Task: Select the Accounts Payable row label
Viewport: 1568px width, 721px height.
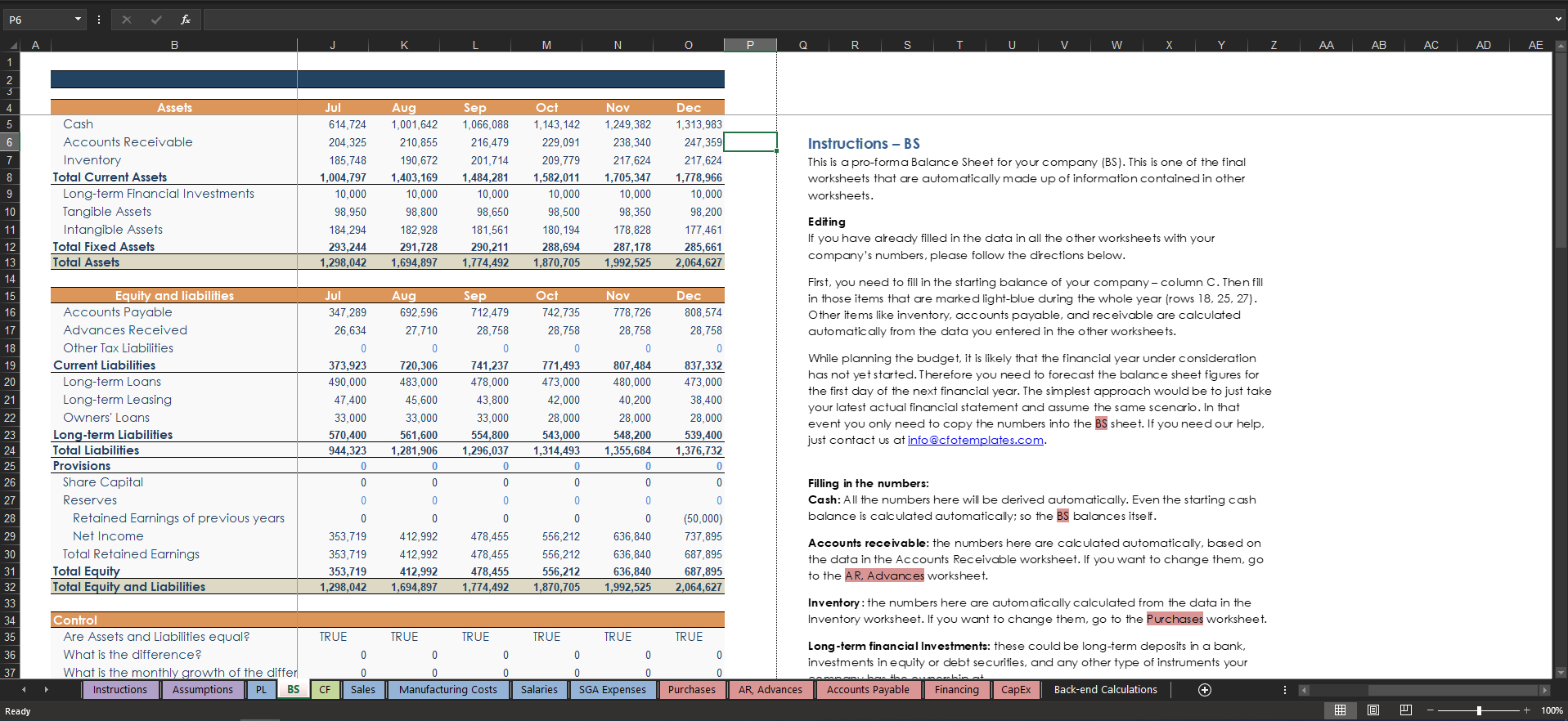Action: coord(174,312)
